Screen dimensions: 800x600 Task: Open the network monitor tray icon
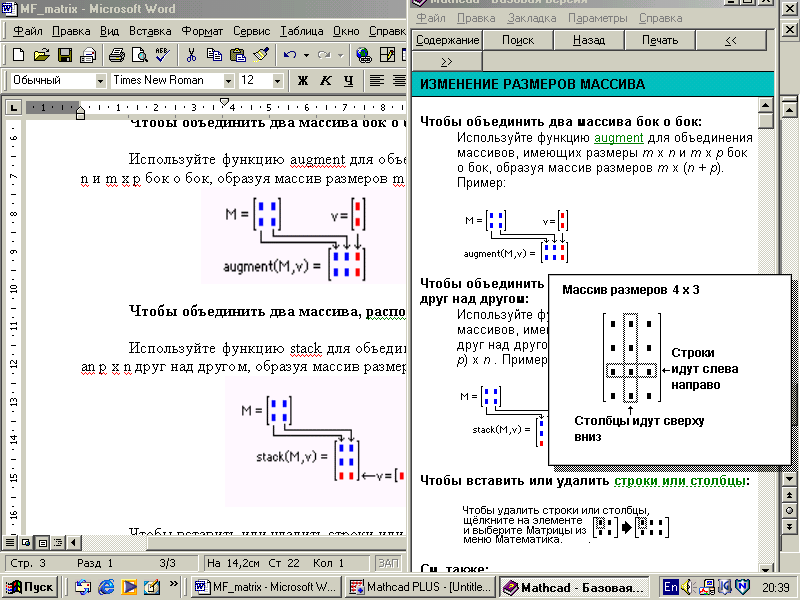coord(707,587)
